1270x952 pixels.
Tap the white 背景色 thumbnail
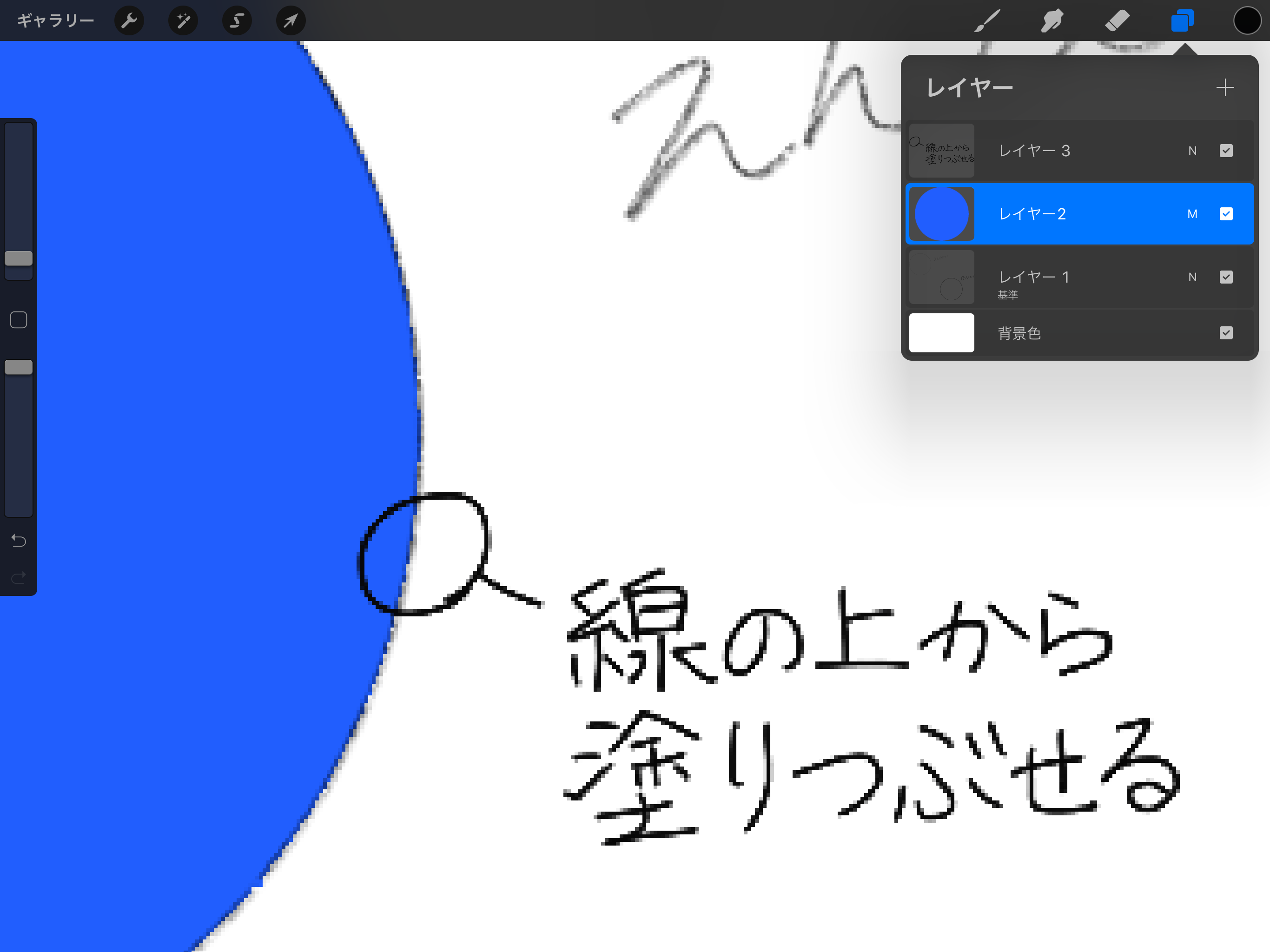[942, 333]
